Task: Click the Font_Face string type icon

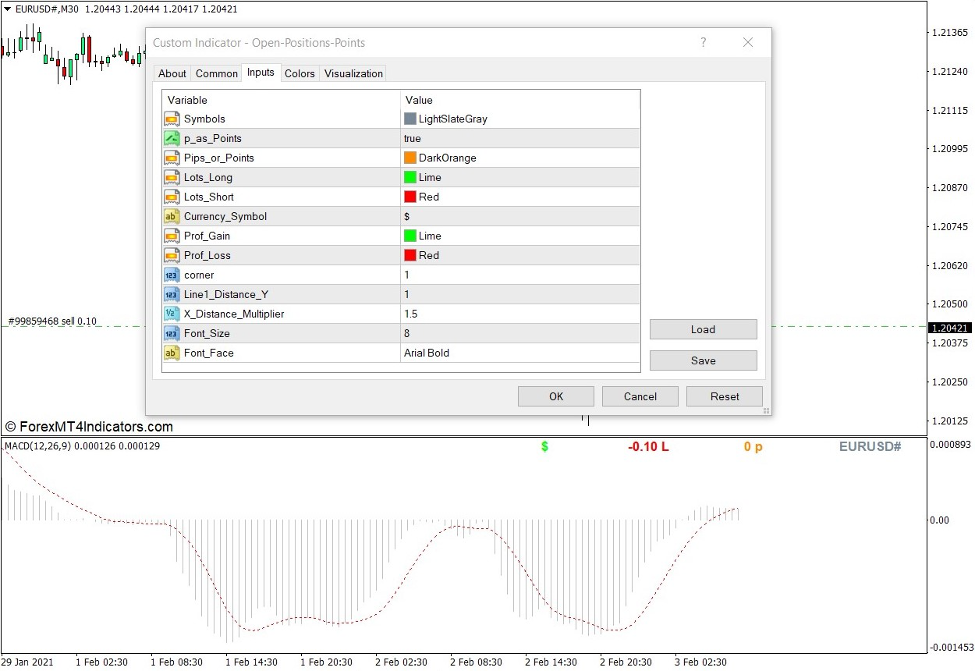Action: pos(171,353)
